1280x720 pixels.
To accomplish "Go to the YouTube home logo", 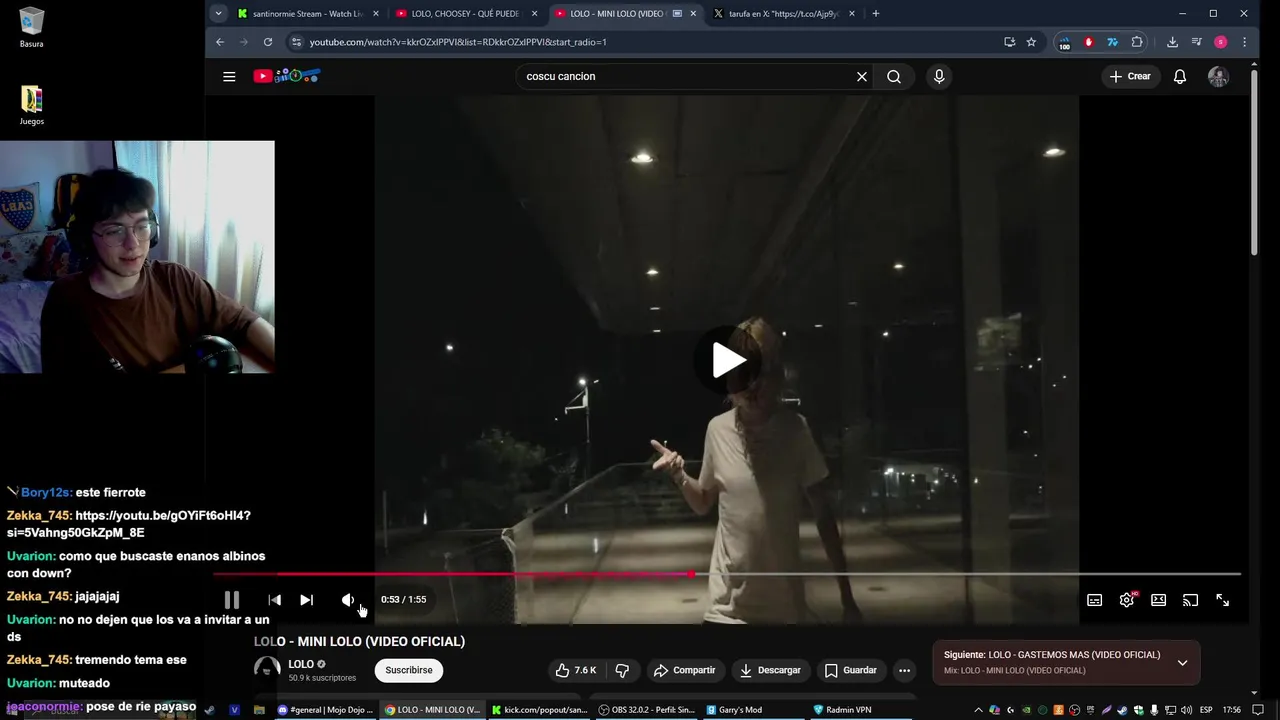I will (287, 76).
